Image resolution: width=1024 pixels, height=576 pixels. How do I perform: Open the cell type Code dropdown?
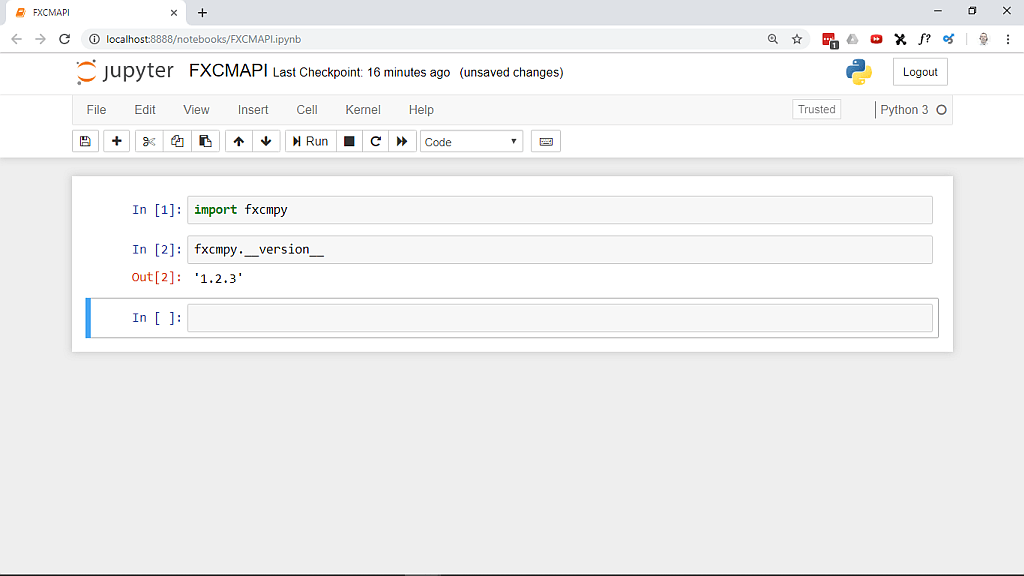471,142
